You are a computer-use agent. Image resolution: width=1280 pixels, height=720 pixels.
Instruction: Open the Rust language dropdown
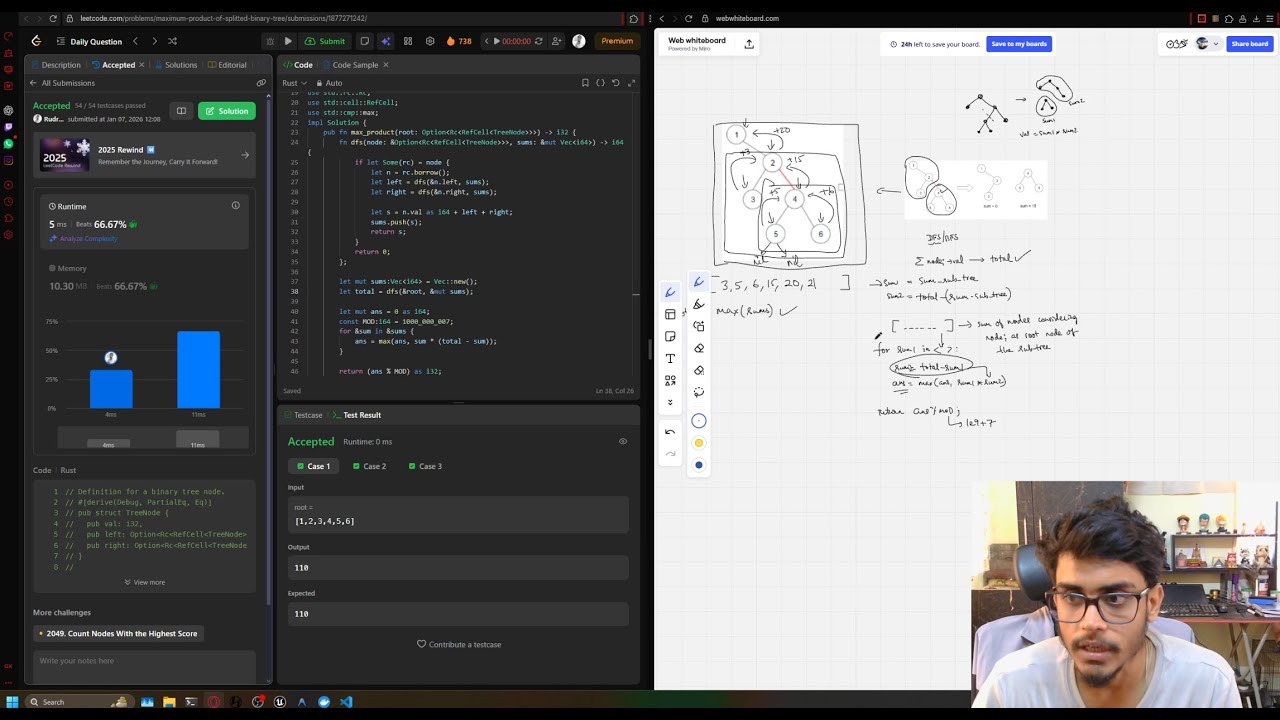coord(293,83)
